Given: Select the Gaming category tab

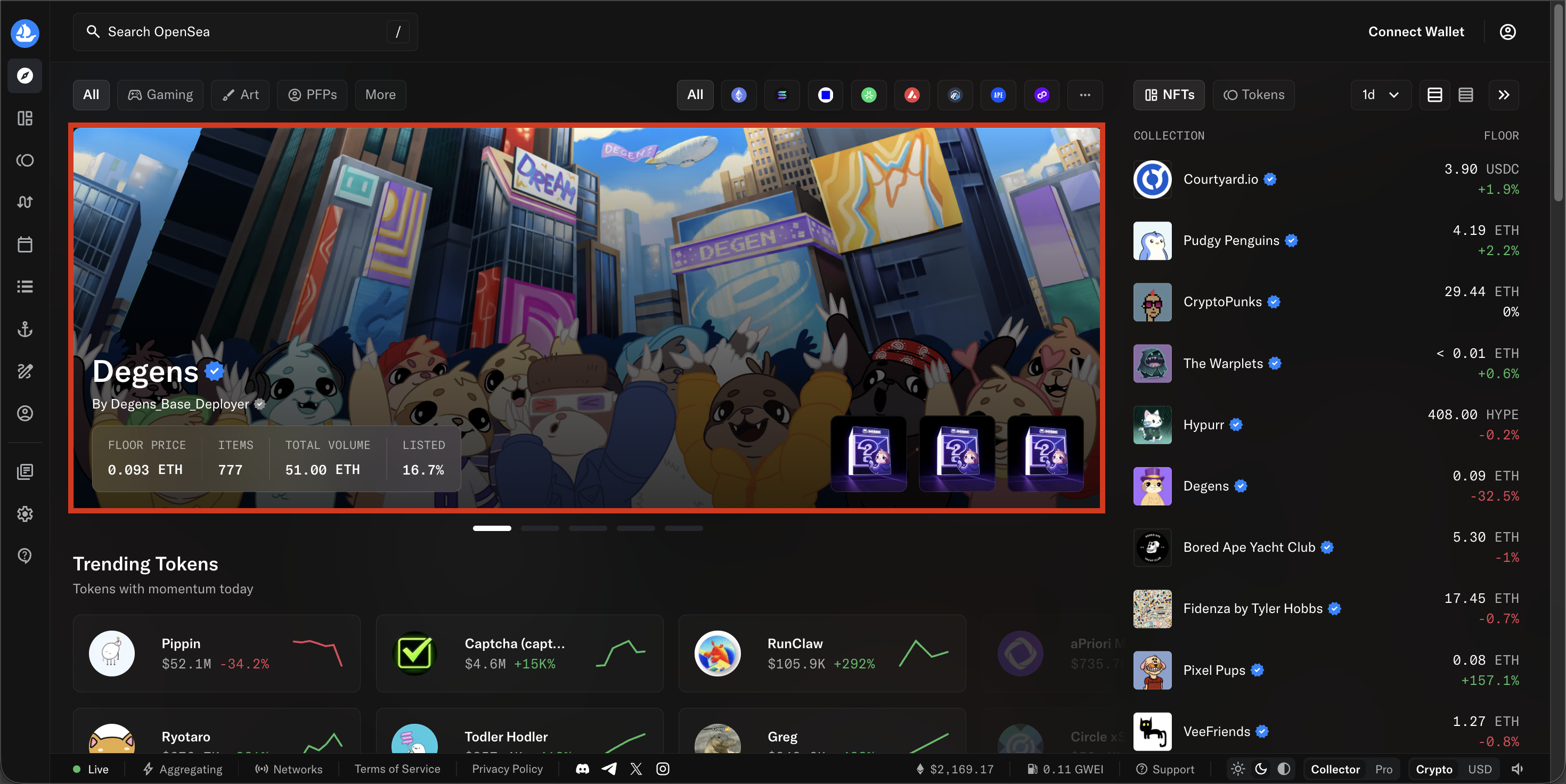Looking at the screenshot, I should [x=160, y=95].
